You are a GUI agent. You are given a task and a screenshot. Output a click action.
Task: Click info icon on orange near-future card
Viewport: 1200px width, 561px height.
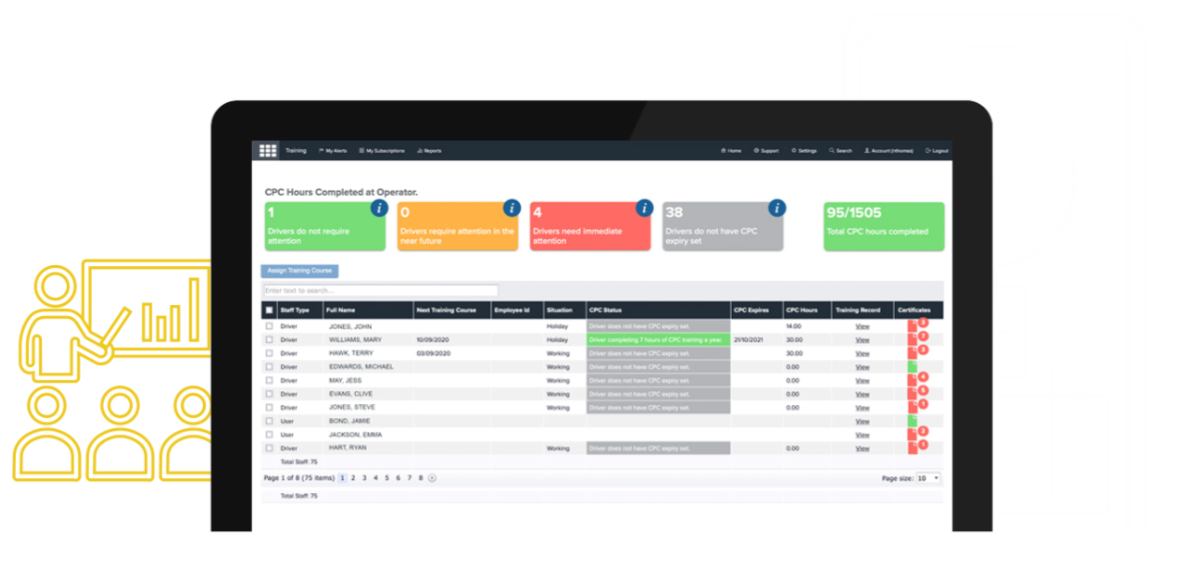coord(511,208)
